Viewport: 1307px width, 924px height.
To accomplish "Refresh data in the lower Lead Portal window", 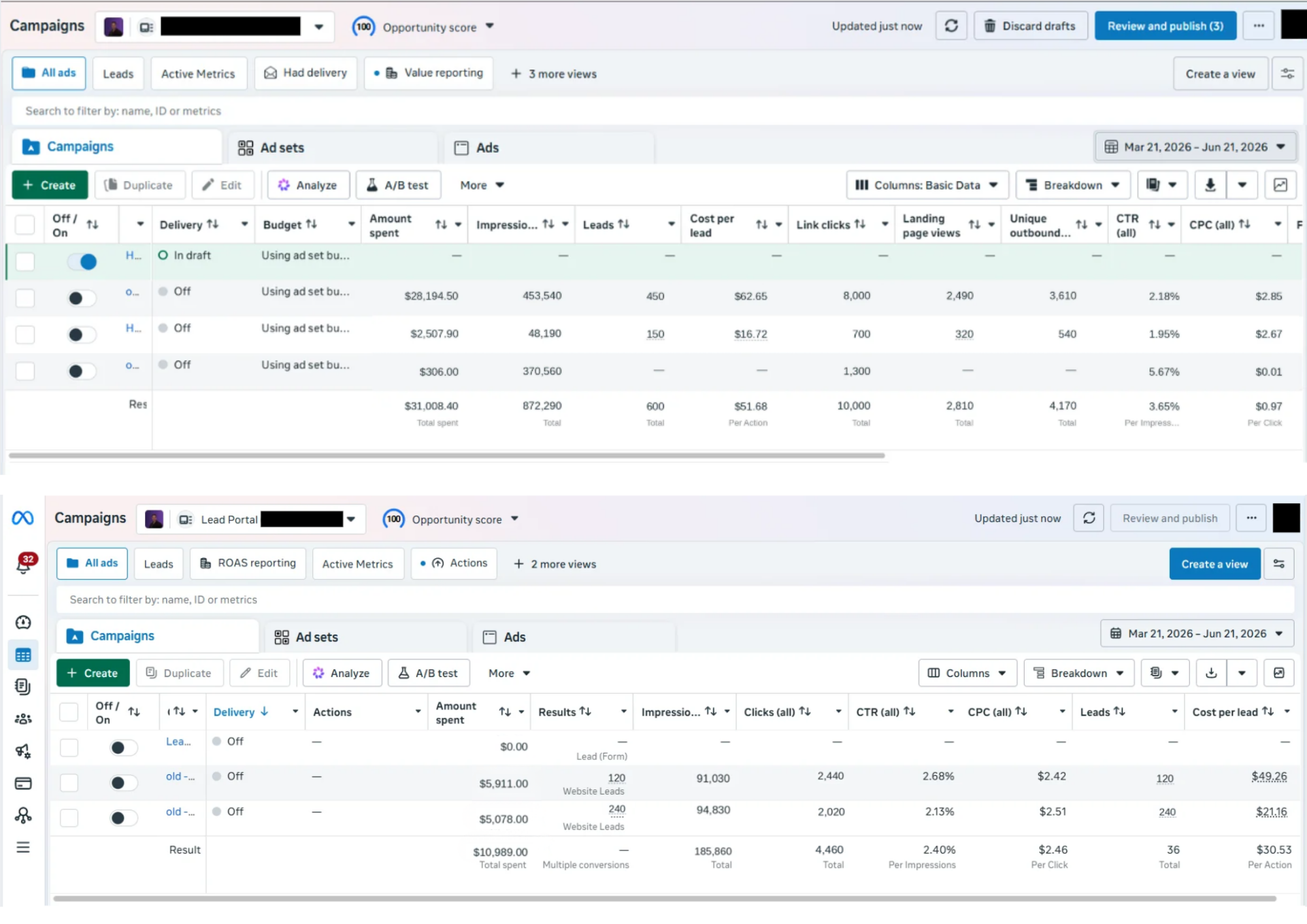I will coord(1089,518).
